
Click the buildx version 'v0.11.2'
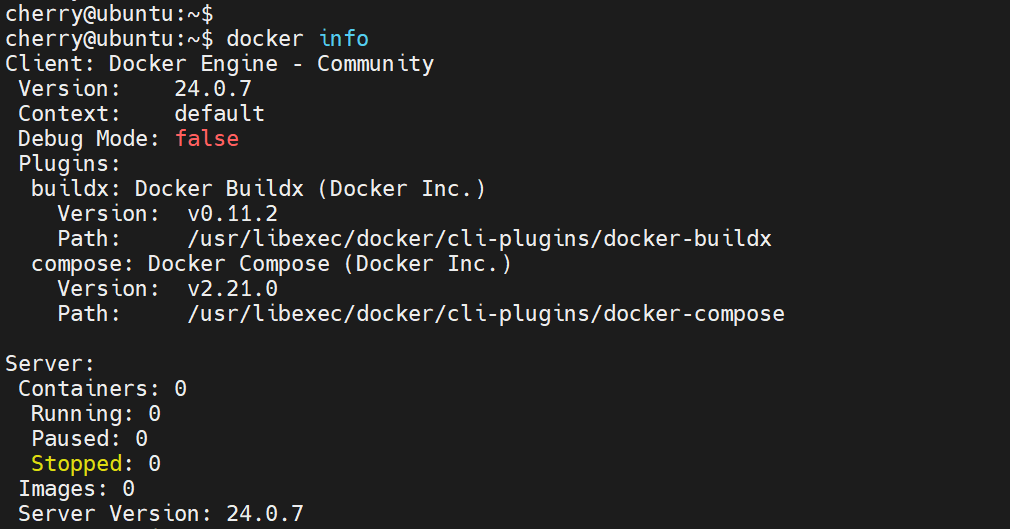[232, 214]
